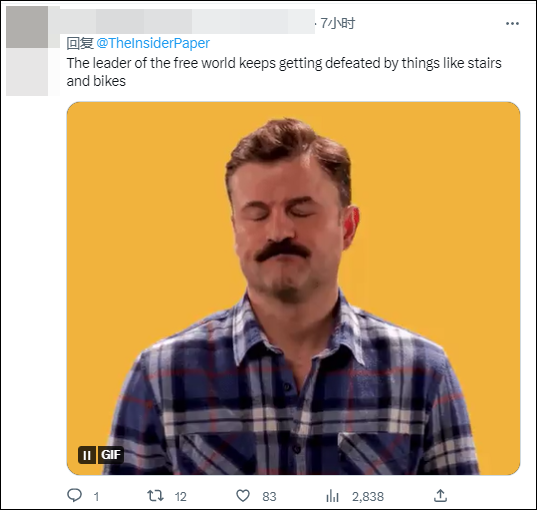Click the reply count number 1
This screenshot has height=510, width=537.
point(96,497)
